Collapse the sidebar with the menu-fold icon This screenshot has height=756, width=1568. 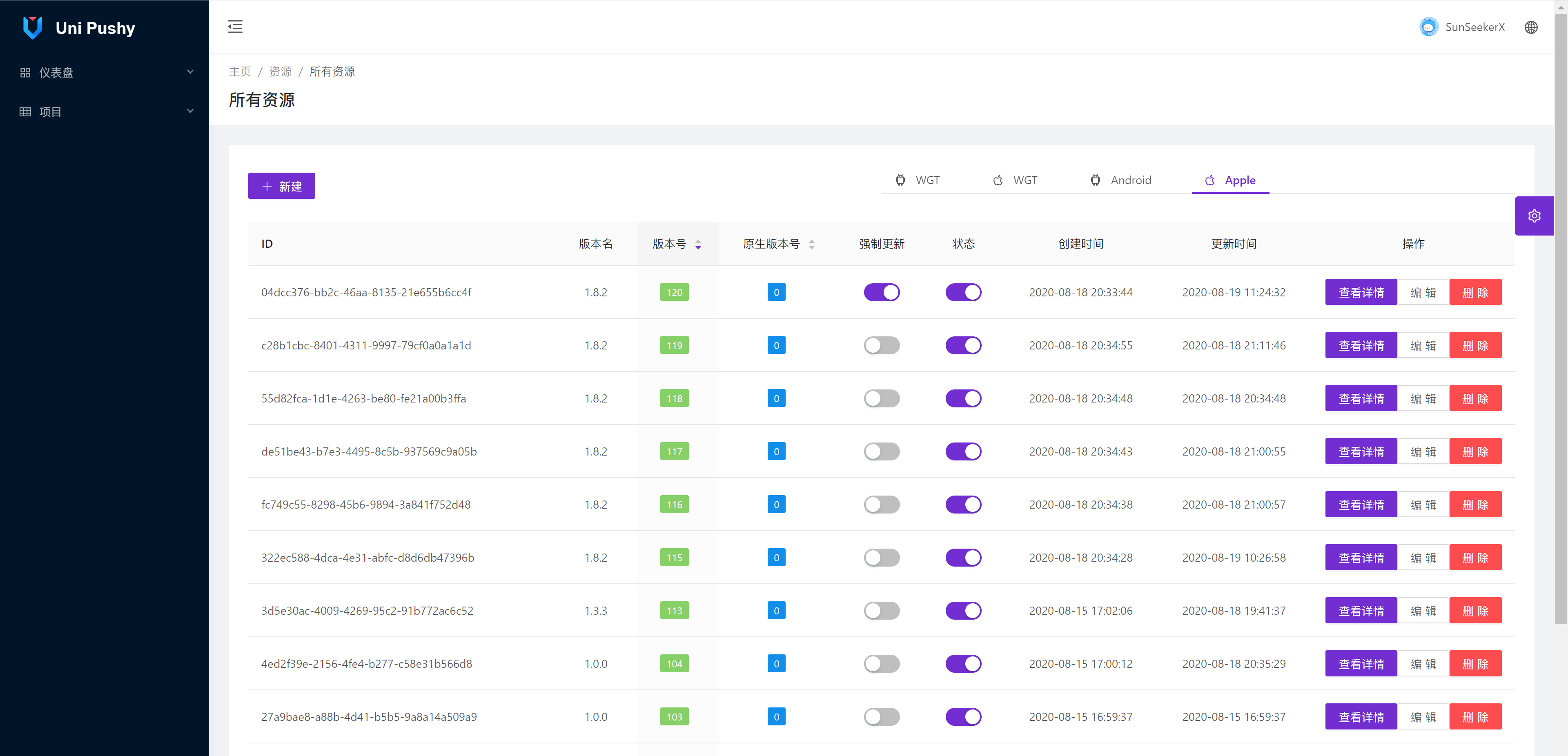point(235,27)
